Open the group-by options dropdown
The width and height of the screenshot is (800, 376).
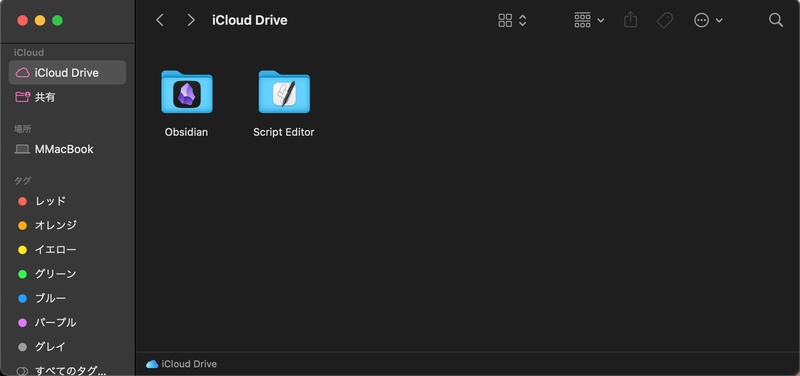[589, 20]
